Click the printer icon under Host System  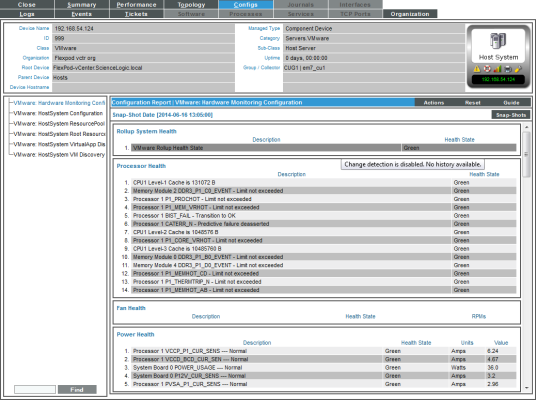coord(508,69)
